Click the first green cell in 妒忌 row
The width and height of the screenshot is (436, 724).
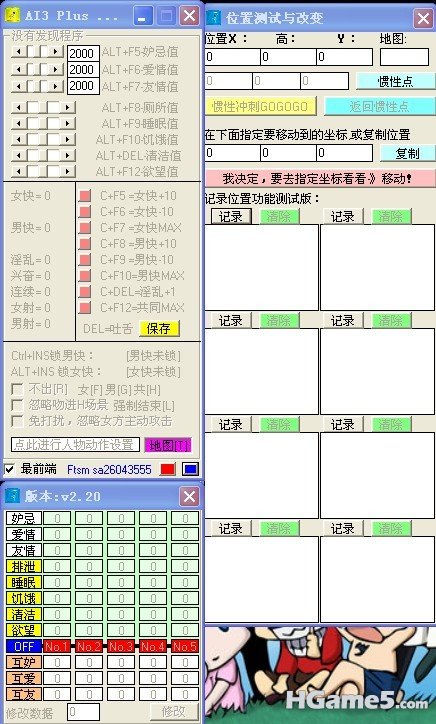(57, 518)
